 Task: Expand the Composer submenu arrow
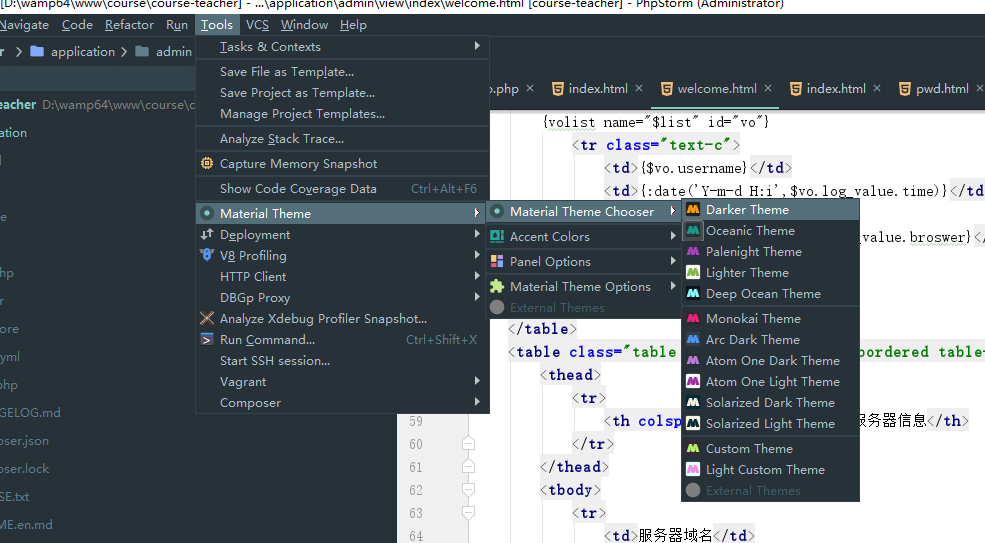477,402
